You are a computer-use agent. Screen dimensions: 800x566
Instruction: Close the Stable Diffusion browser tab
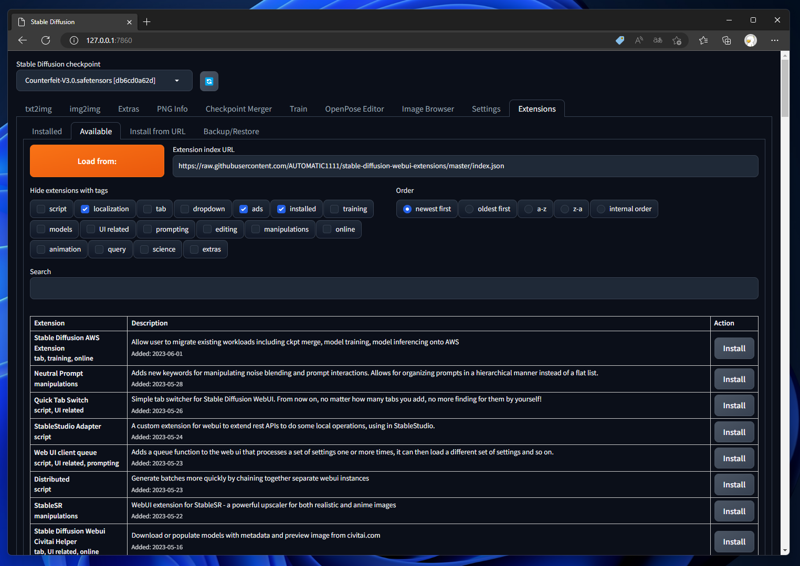point(129,22)
